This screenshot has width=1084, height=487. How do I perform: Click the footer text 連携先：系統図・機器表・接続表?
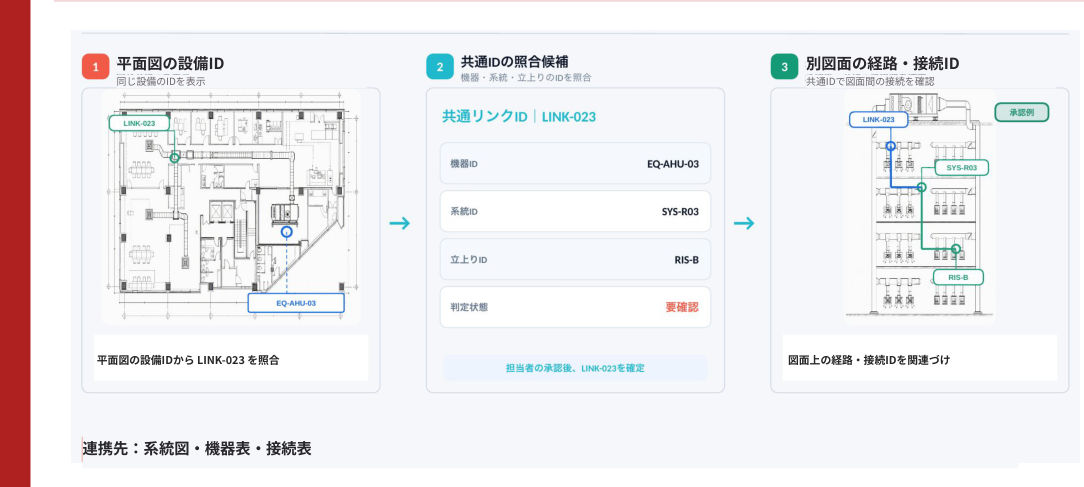[197, 448]
